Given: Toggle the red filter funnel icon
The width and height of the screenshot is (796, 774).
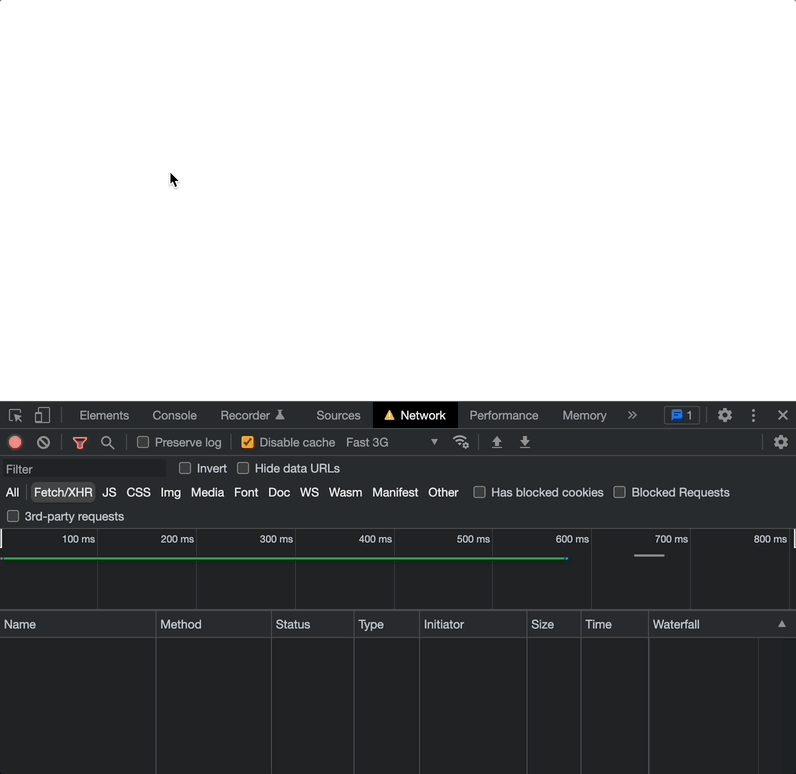Looking at the screenshot, I should 80,442.
